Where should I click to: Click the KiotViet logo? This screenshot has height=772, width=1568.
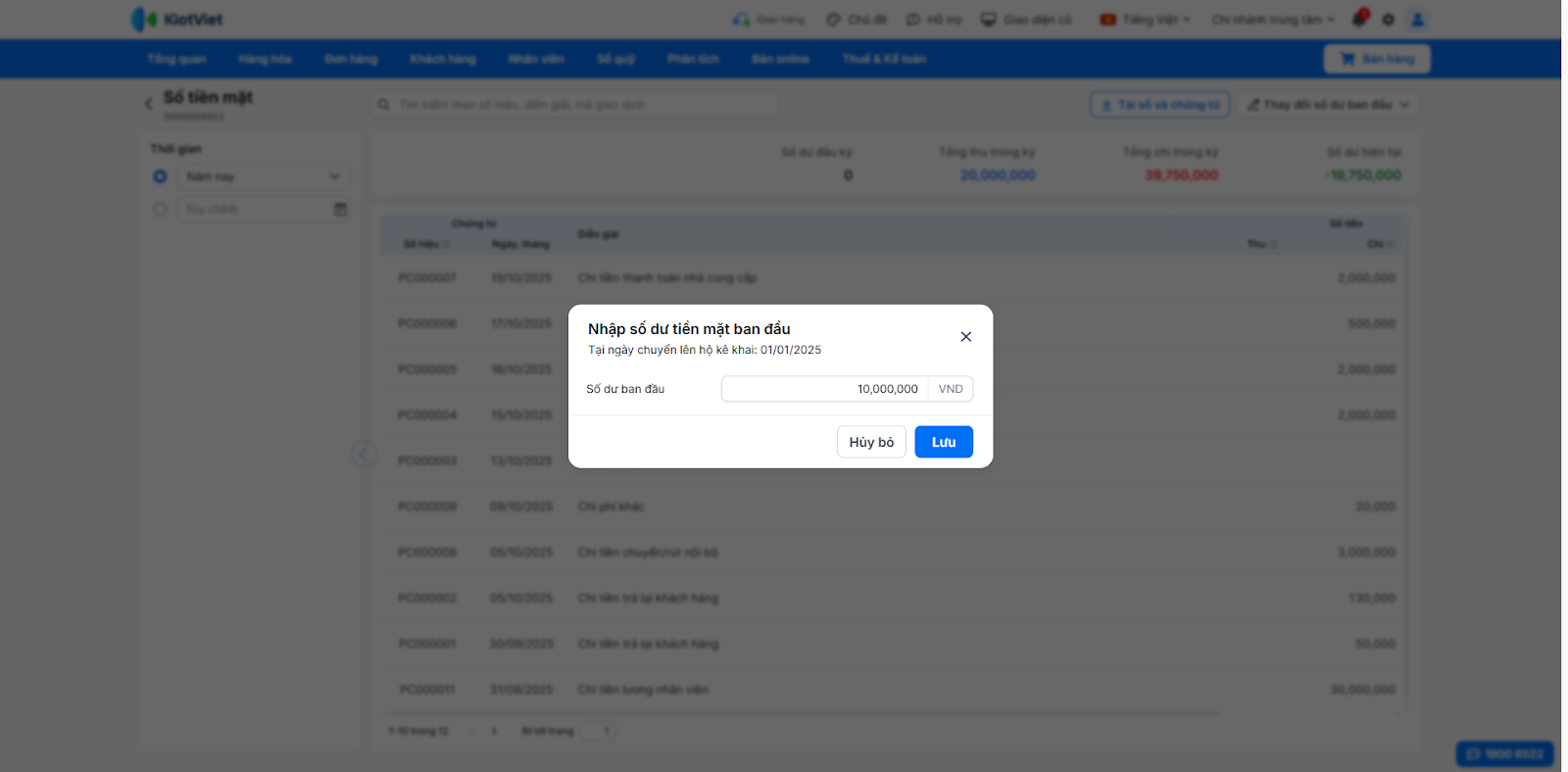177,20
